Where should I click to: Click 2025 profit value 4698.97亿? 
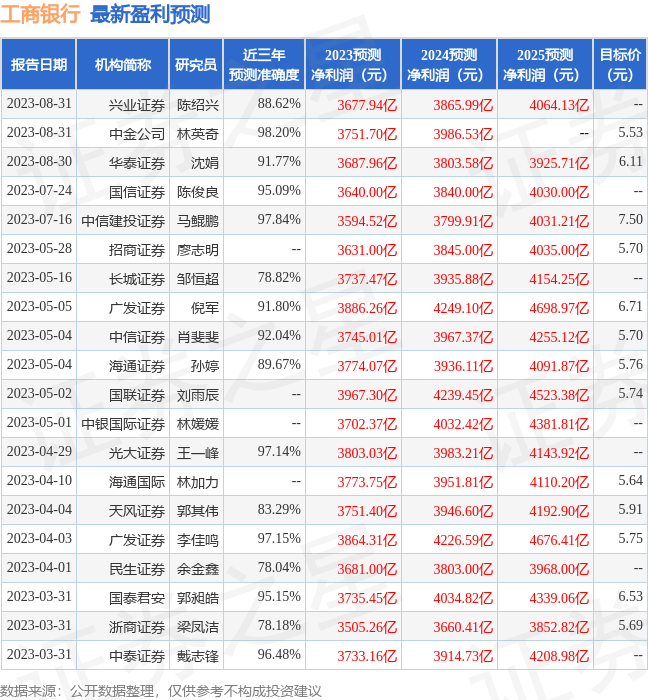coord(559,308)
